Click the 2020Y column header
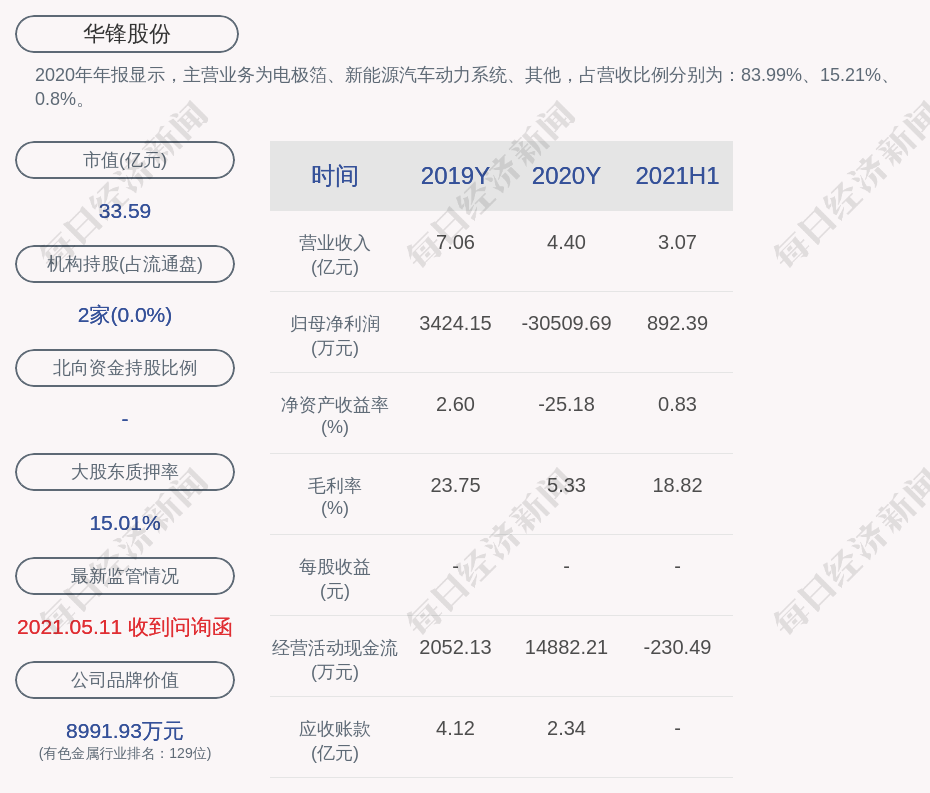Viewport: 930px width, 793px height. point(566,176)
